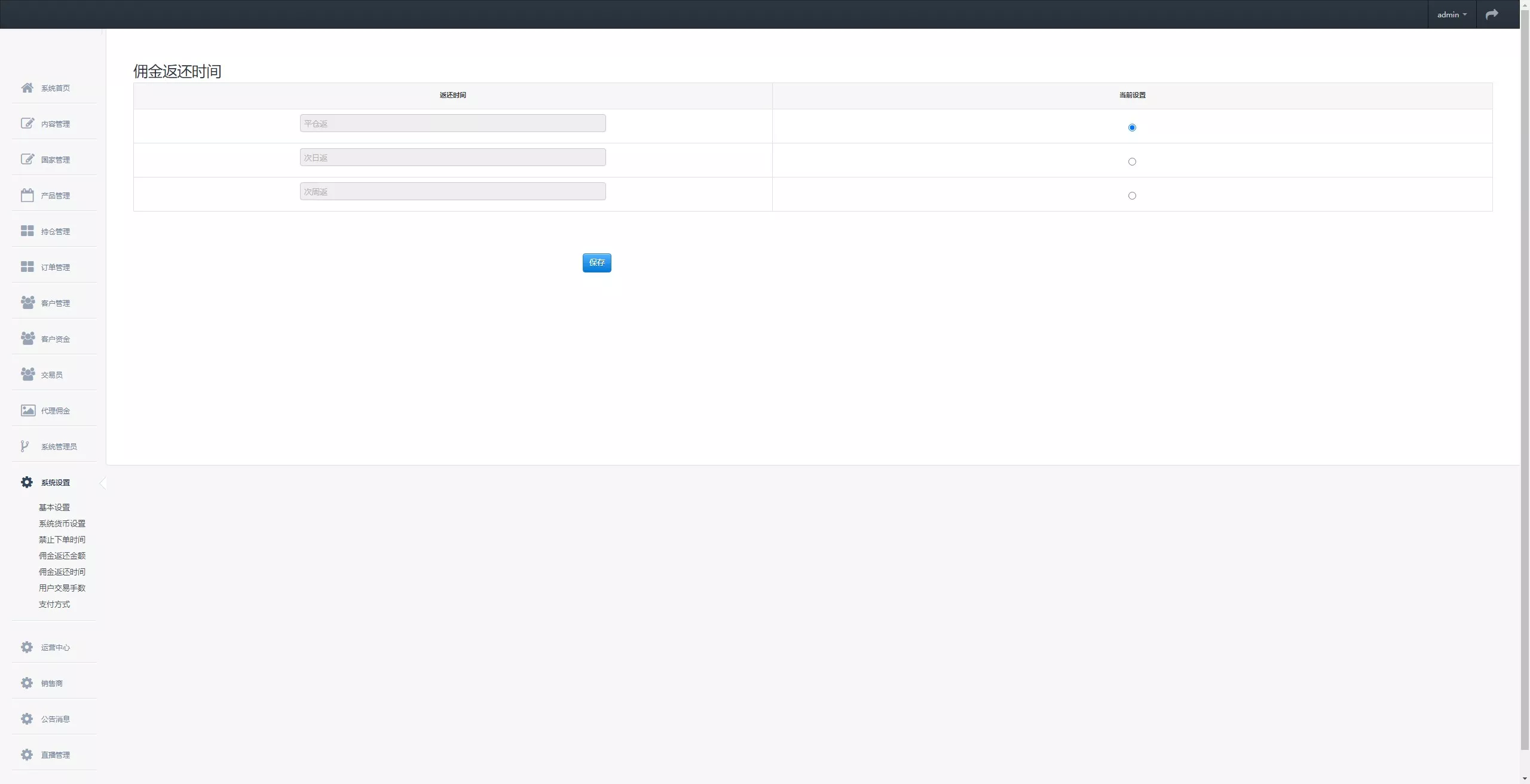Collapse the 系统设置 menu section
Viewport: 1530px width, 784px height.
click(x=55, y=482)
